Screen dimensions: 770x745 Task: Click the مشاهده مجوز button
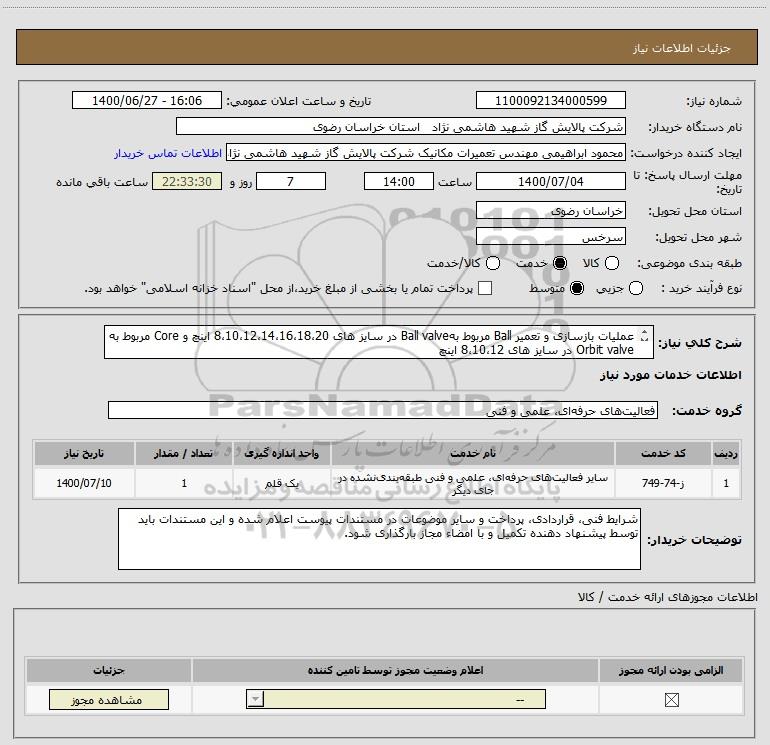[109, 699]
